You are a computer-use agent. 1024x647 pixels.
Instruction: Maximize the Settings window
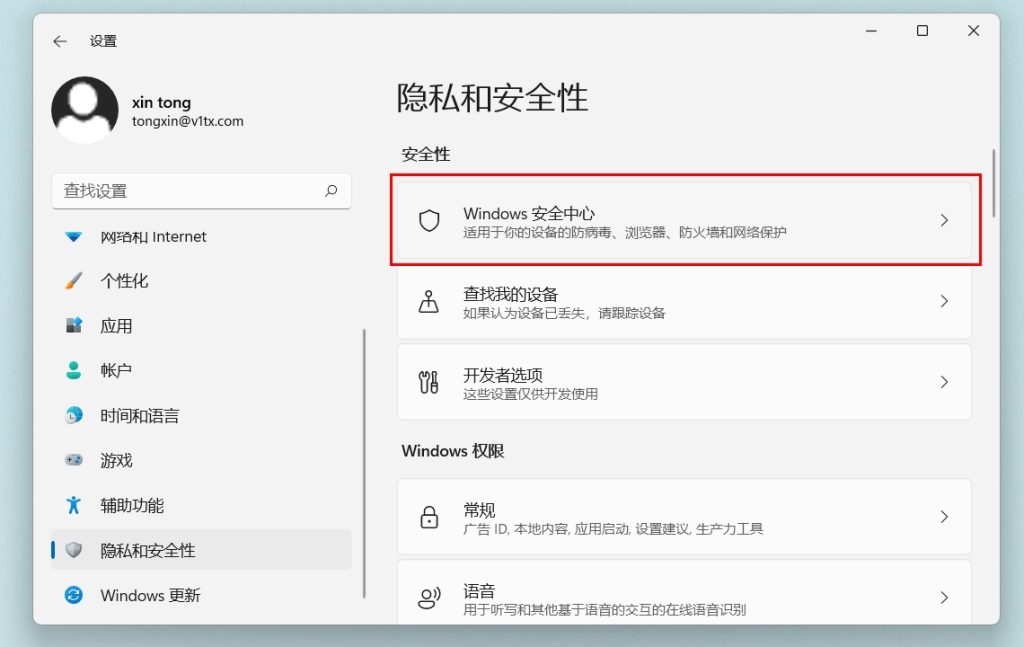[x=922, y=31]
